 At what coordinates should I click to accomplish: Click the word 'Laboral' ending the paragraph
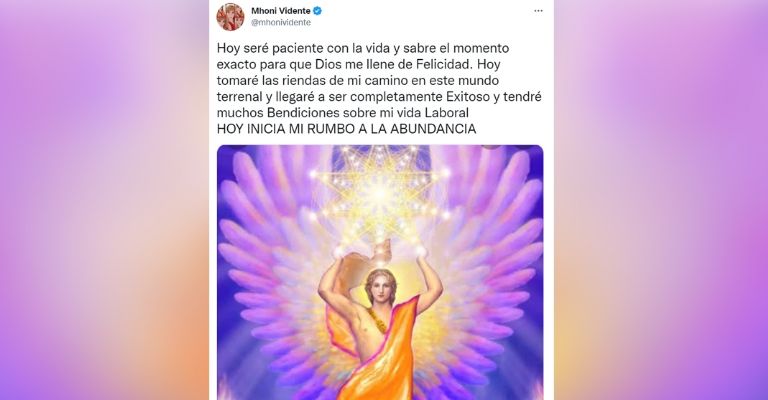447,113
